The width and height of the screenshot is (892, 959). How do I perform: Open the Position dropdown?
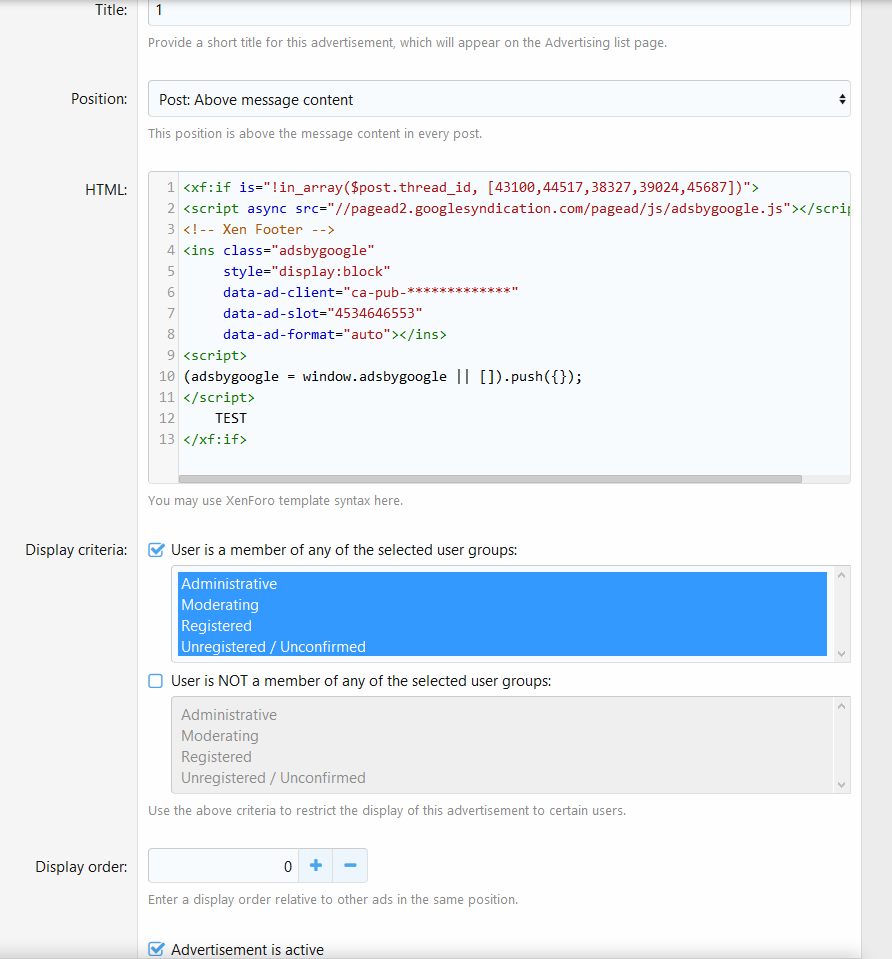499,99
